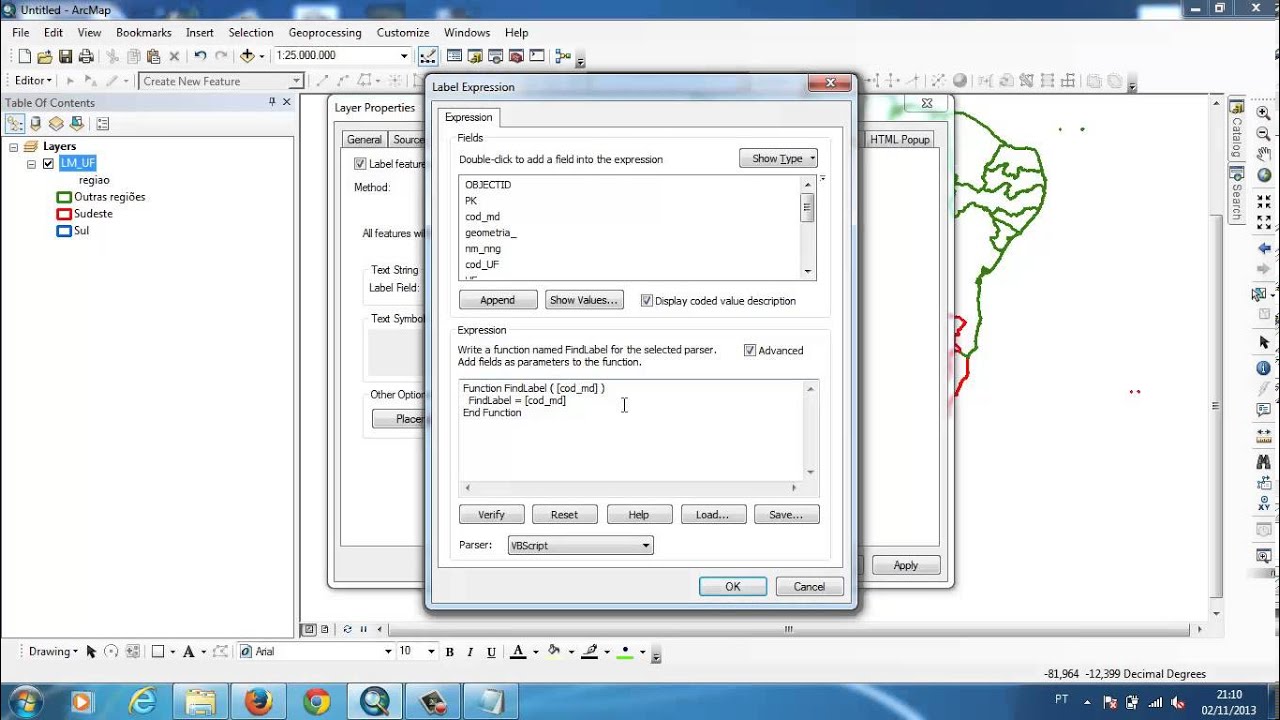Open the Drawing dropdown menu
Viewport: 1280px width, 720px height.
pos(53,652)
